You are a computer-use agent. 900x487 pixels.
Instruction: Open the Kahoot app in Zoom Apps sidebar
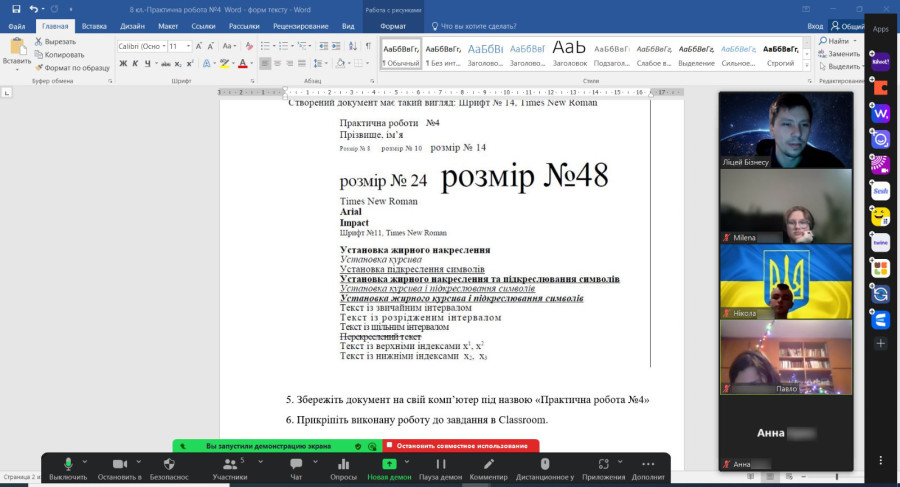pyautogui.click(x=880, y=61)
